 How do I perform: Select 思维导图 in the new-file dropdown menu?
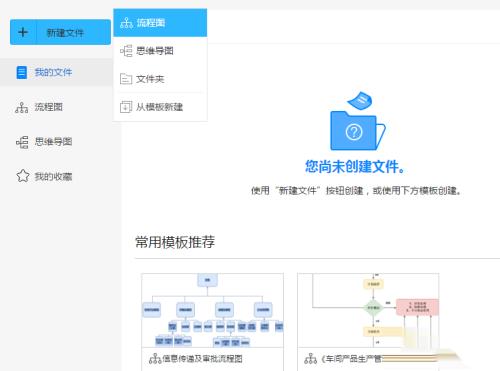pyautogui.click(x=160, y=51)
